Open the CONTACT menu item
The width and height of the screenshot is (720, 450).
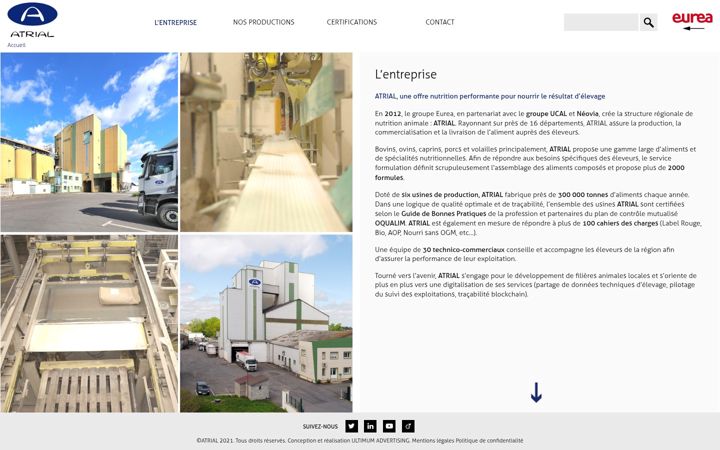coord(440,22)
